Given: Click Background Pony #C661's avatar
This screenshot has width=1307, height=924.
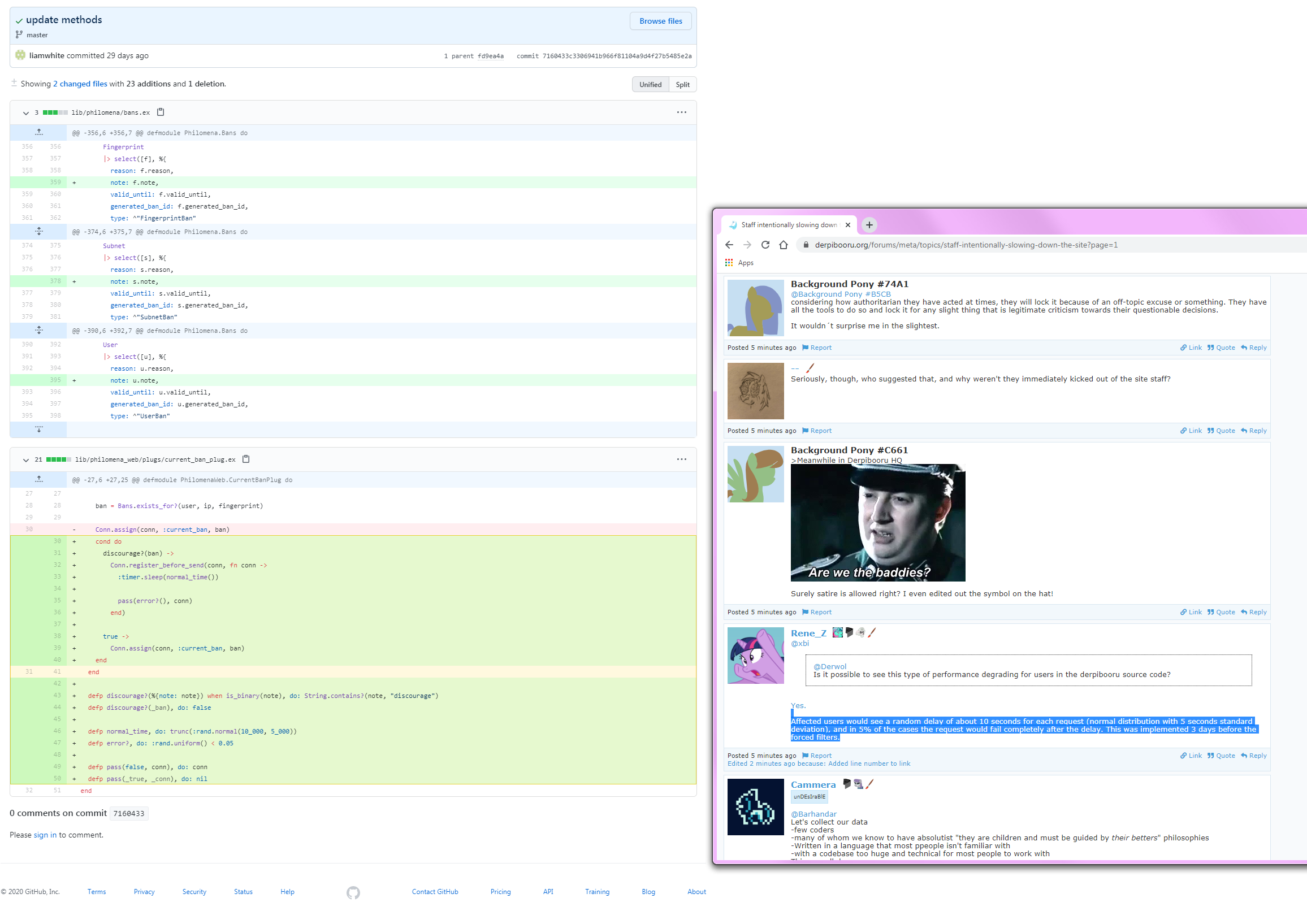Looking at the screenshot, I should point(755,474).
